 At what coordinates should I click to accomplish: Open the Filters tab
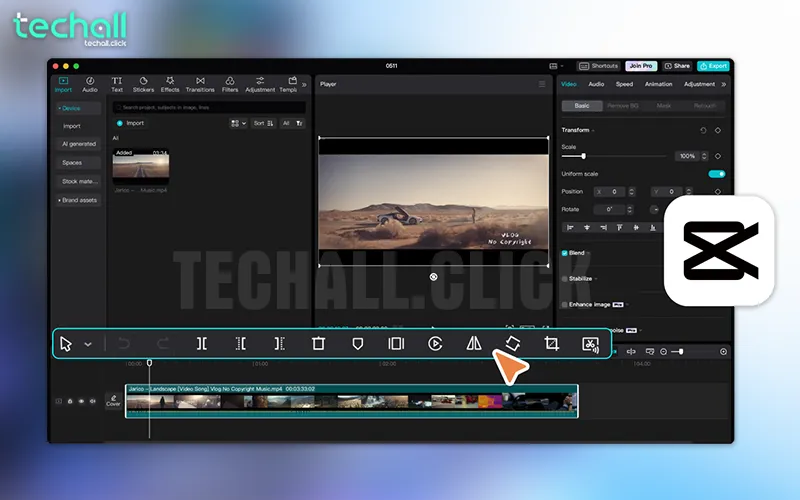230,85
